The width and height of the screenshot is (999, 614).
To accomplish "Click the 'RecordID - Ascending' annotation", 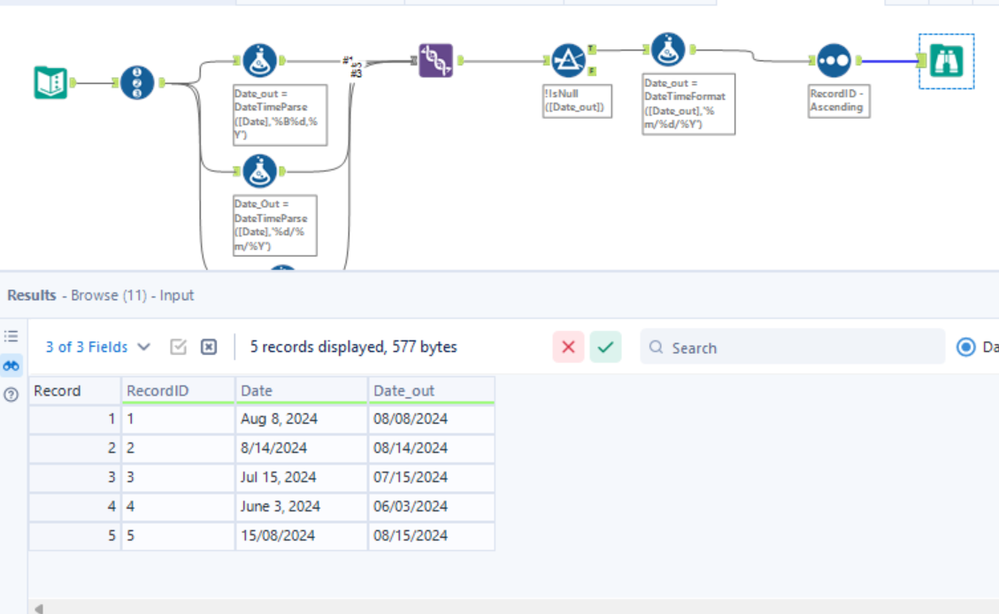I will tap(838, 101).
